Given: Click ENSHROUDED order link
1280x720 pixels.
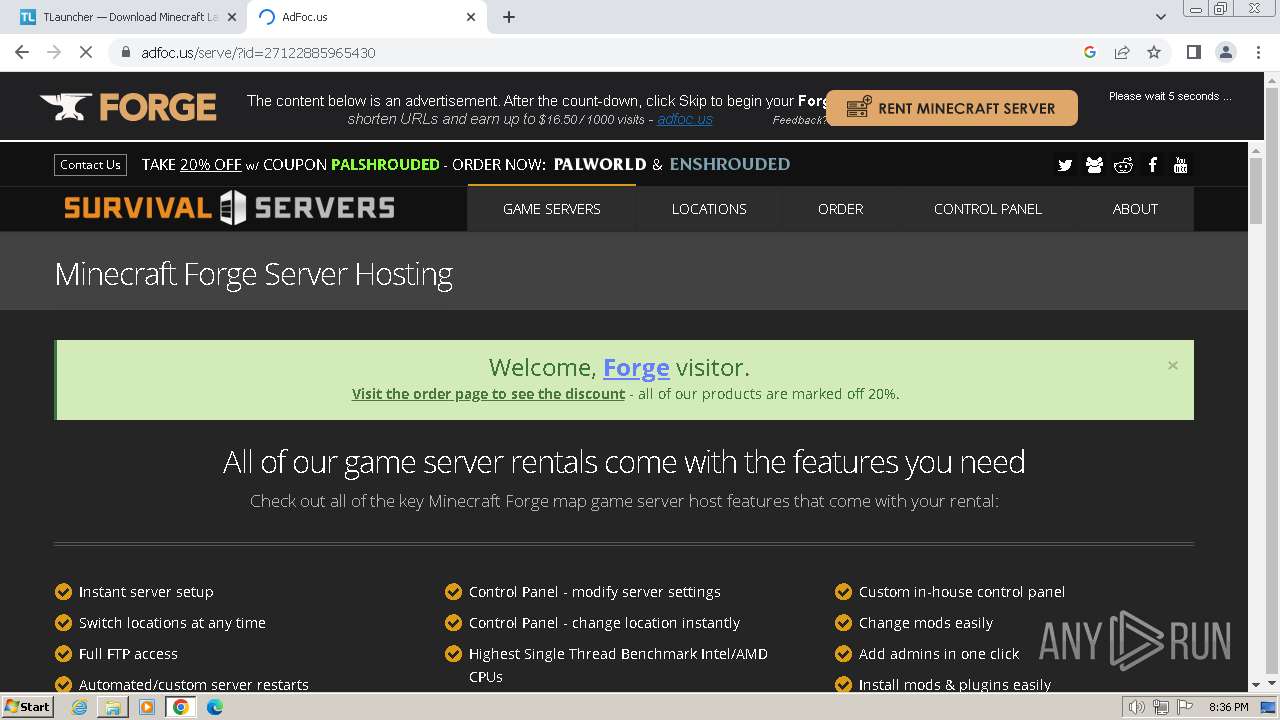Looking at the screenshot, I should (730, 164).
